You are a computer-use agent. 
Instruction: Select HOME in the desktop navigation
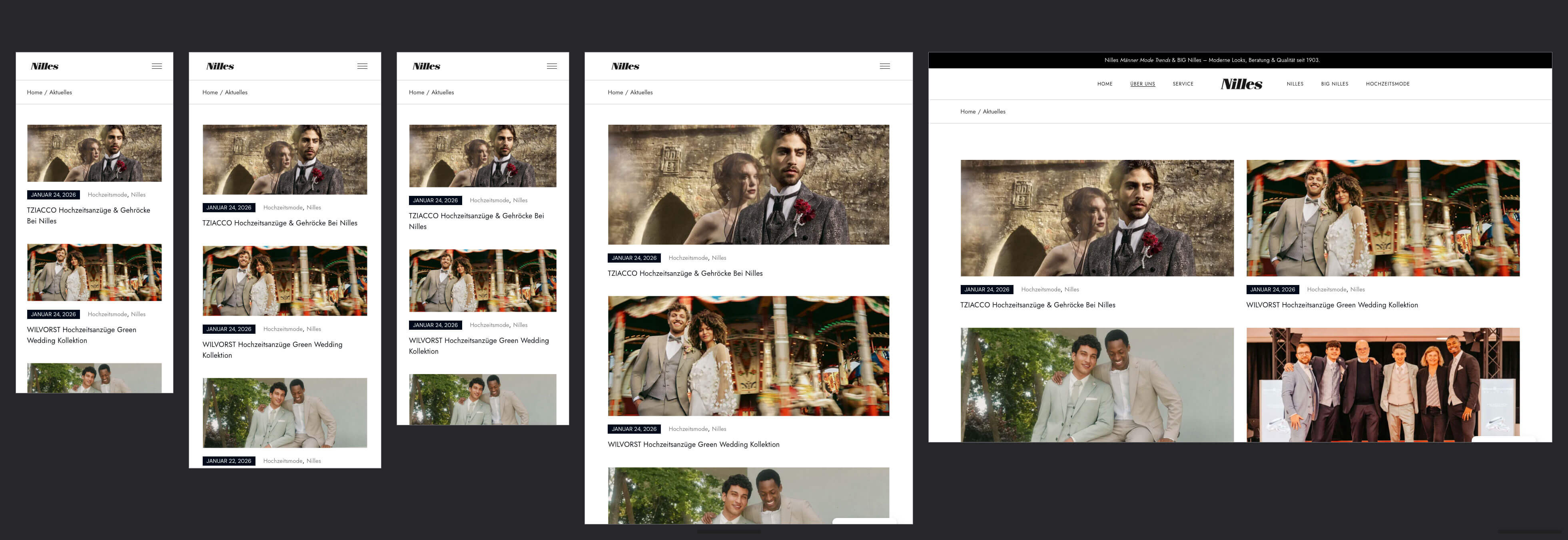(1104, 84)
